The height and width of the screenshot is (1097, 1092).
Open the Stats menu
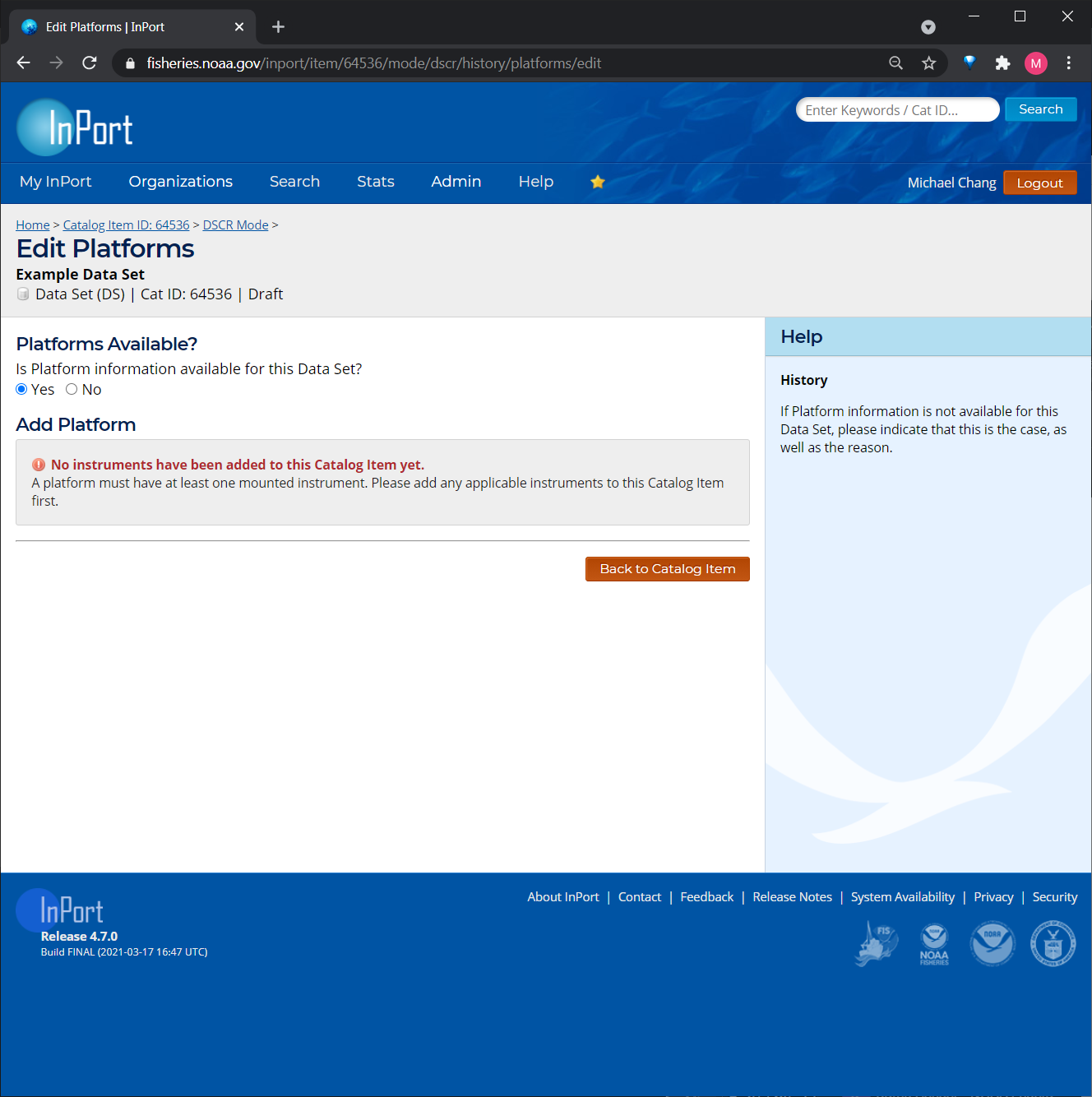pyautogui.click(x=376, y=182)
